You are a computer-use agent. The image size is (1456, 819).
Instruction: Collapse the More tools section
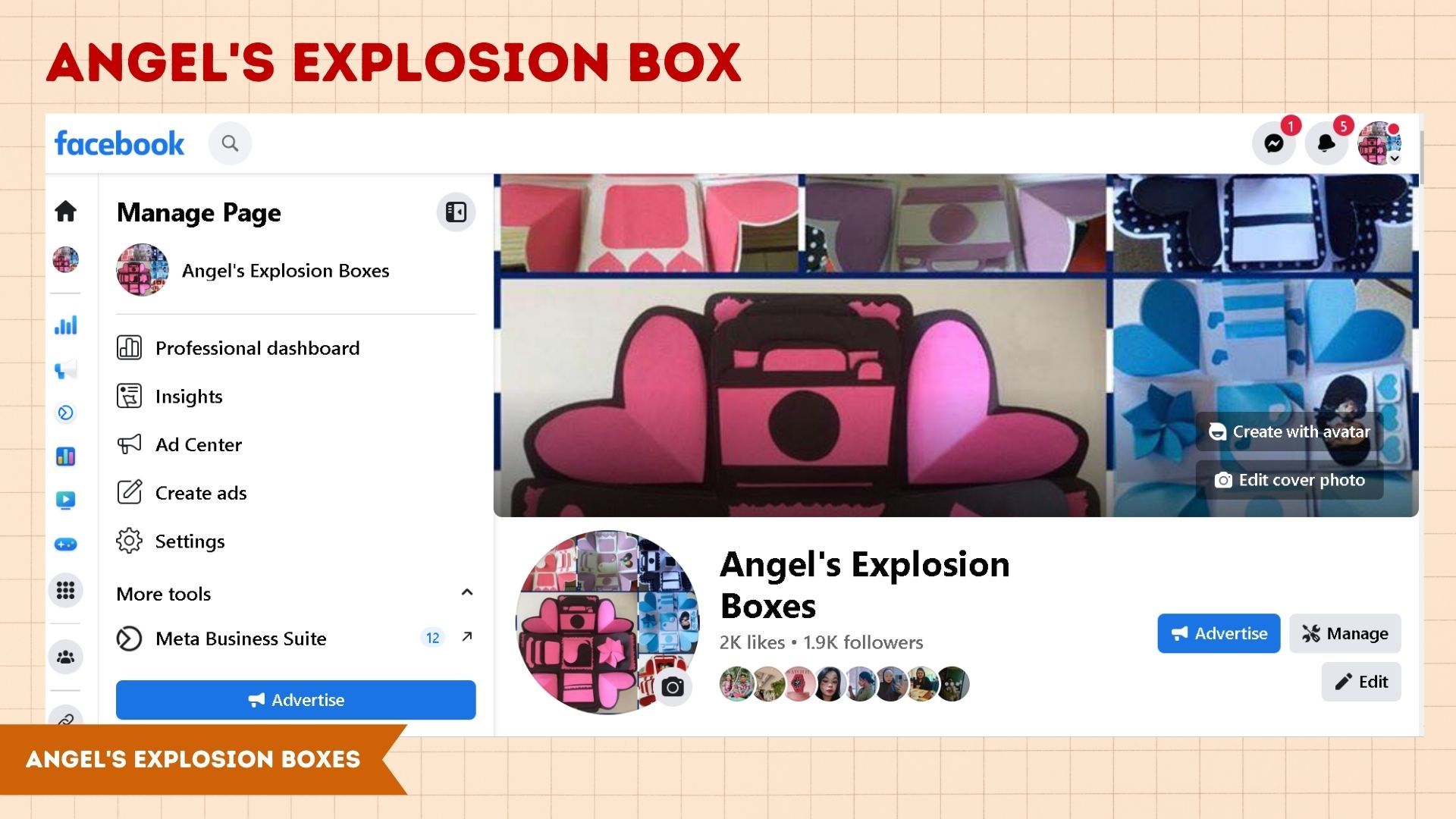tap(467, 592)
